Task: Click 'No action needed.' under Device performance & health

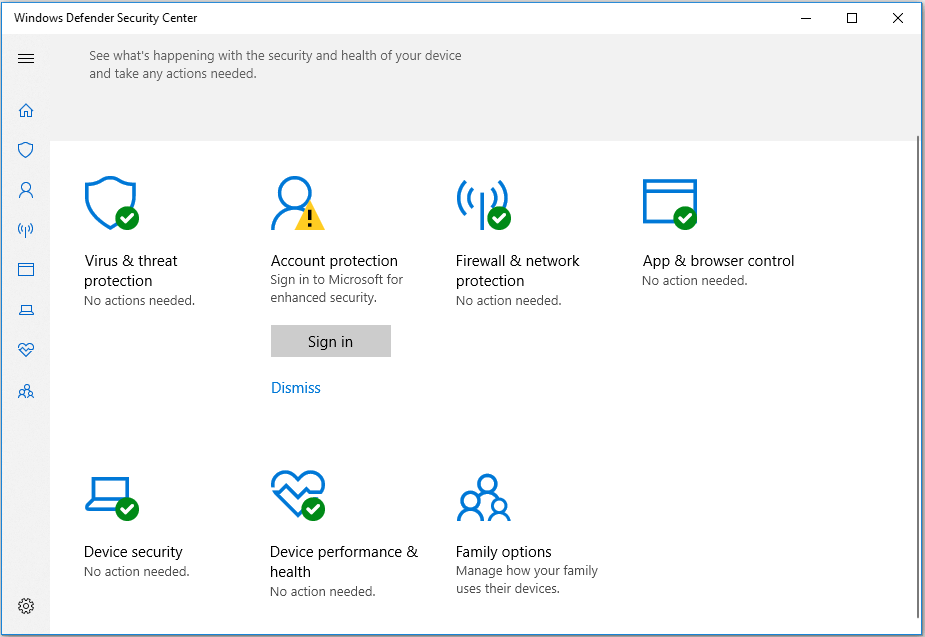Action: point(323,592)
